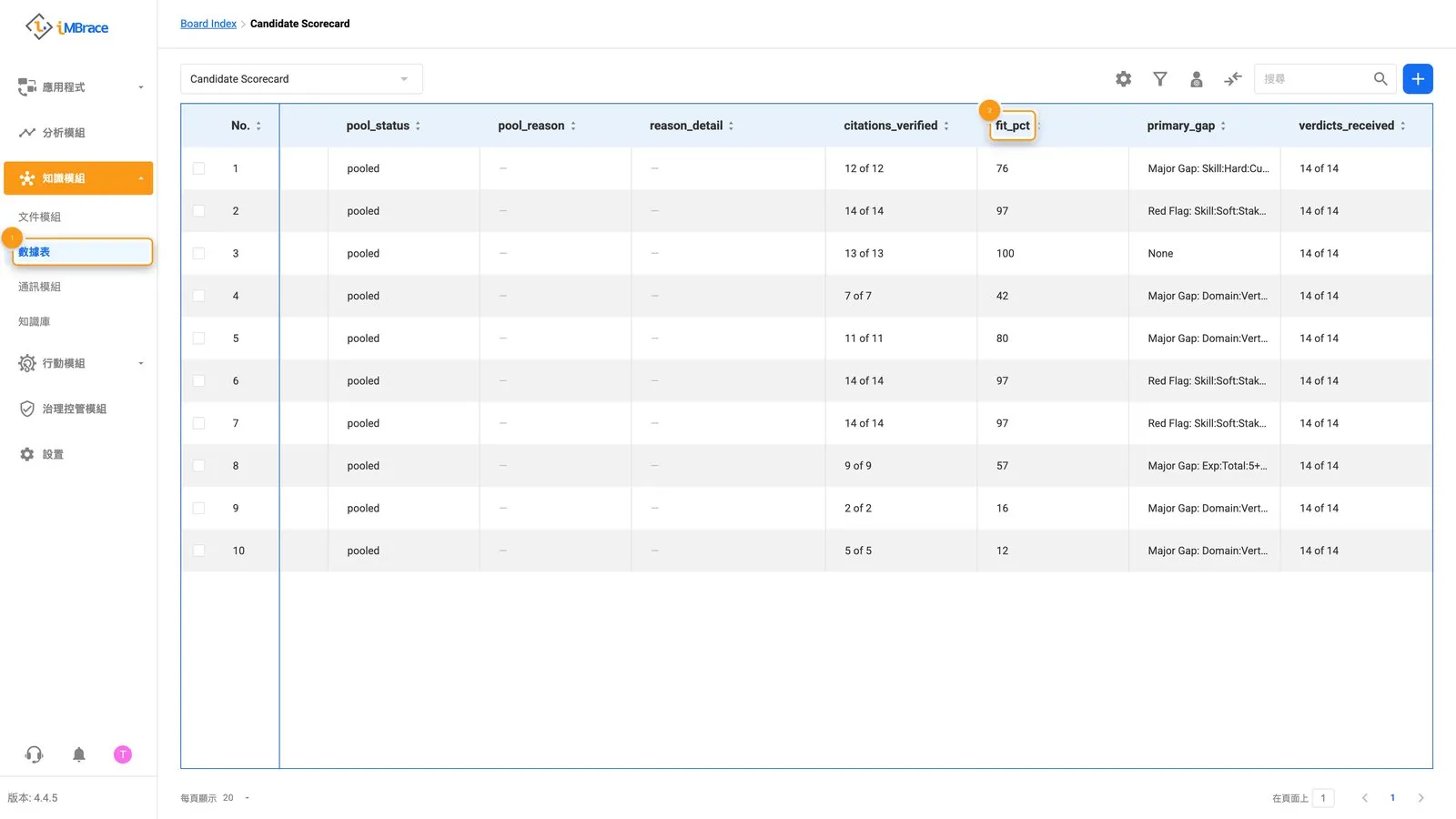
Task: Click the collapse arrows icon in toolbar
Action: point(1233,79)
